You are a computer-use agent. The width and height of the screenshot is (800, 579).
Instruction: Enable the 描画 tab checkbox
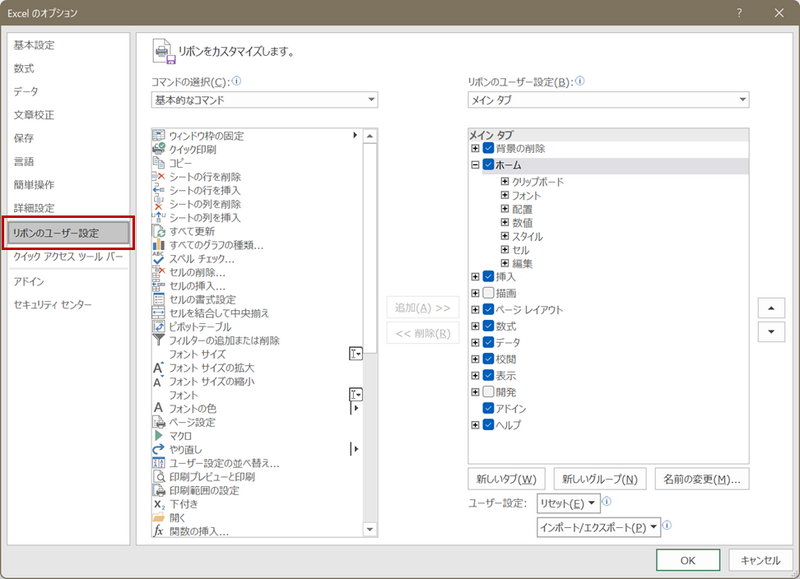pyautogui.click(x=488, y=293)
